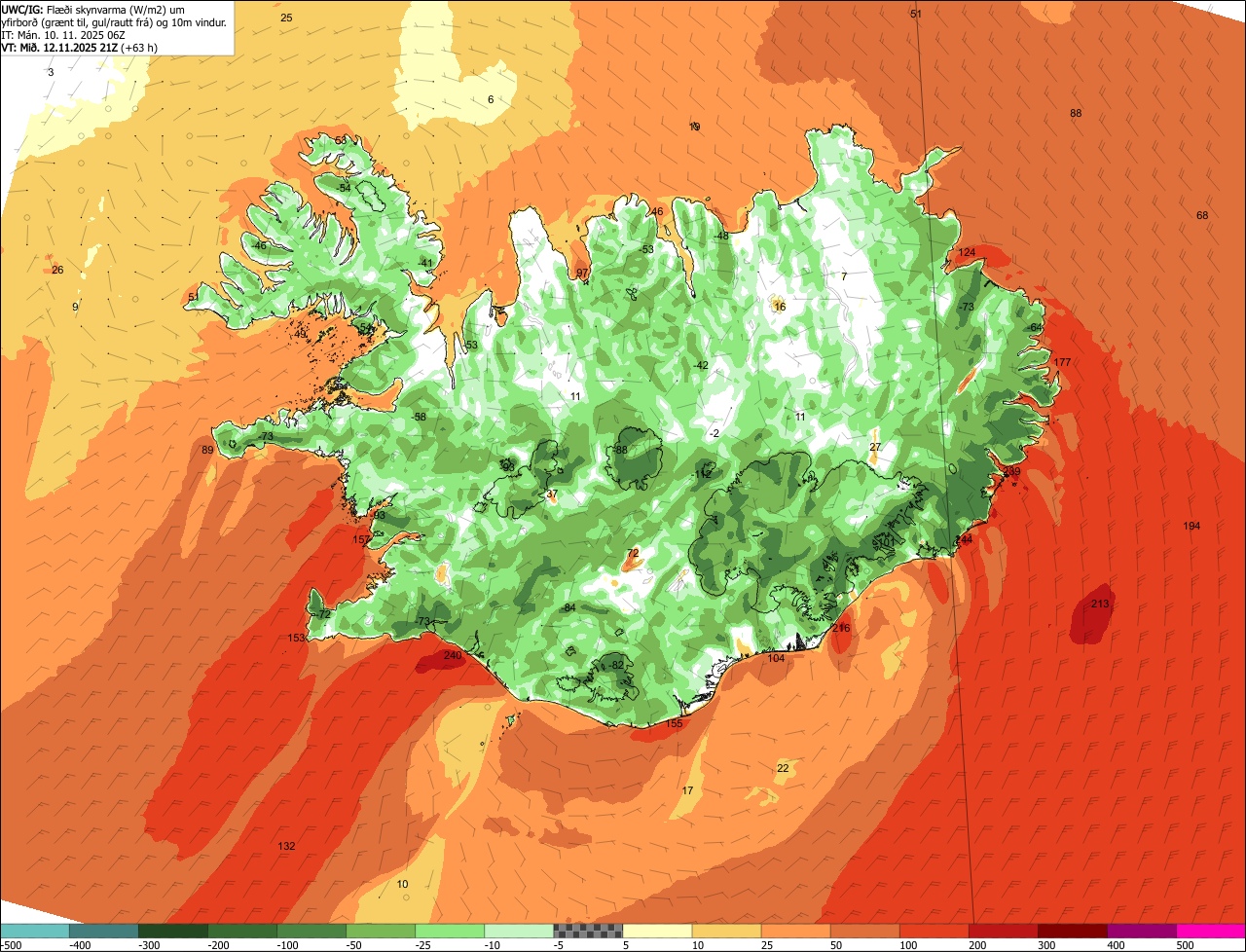Click the darkest green legend swatch between -300 and -200
The width and height of the screenshot is (1246, 952).
click(172, 931)
